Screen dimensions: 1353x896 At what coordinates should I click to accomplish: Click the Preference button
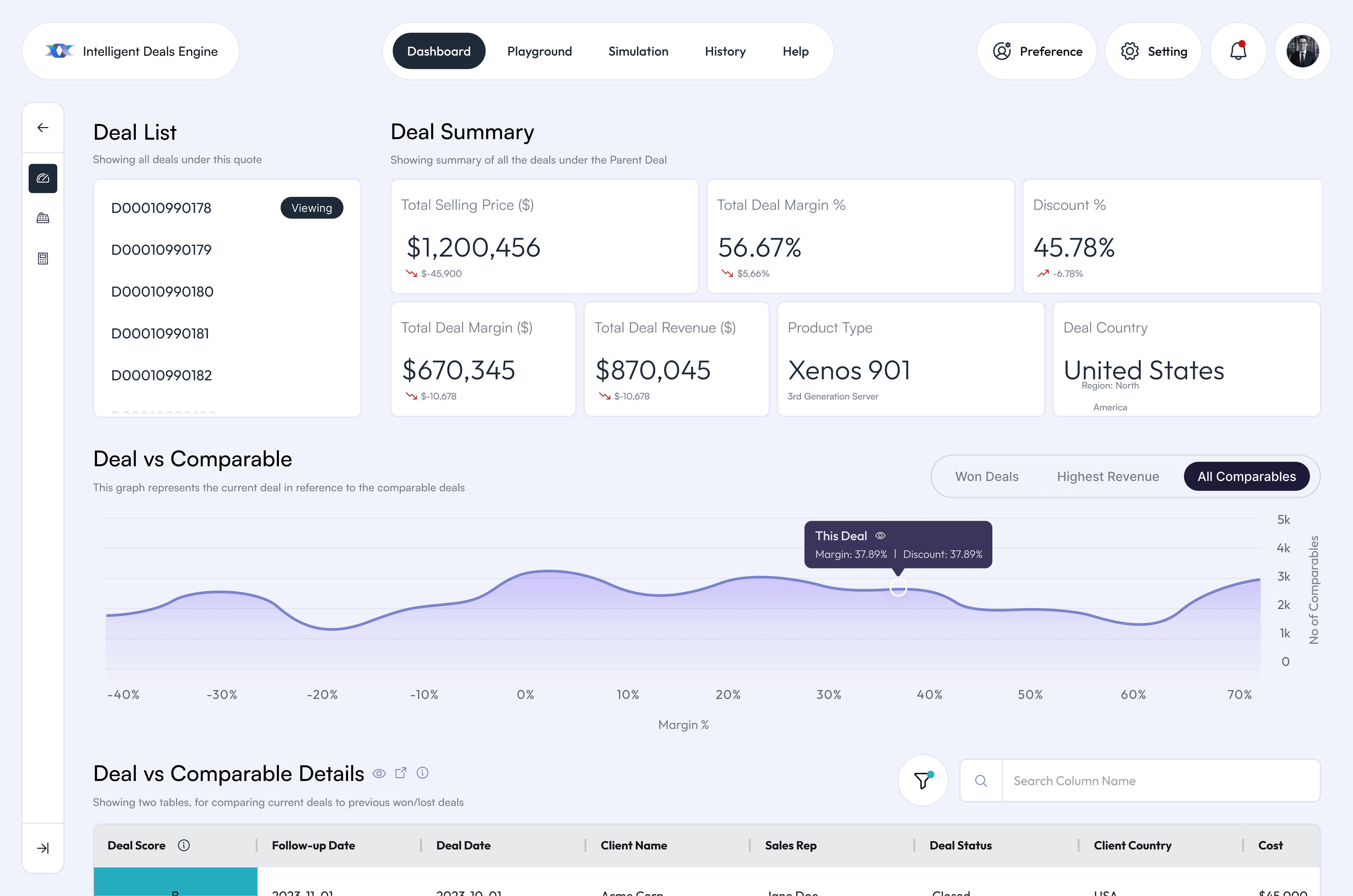click(x=1037, y=52)
